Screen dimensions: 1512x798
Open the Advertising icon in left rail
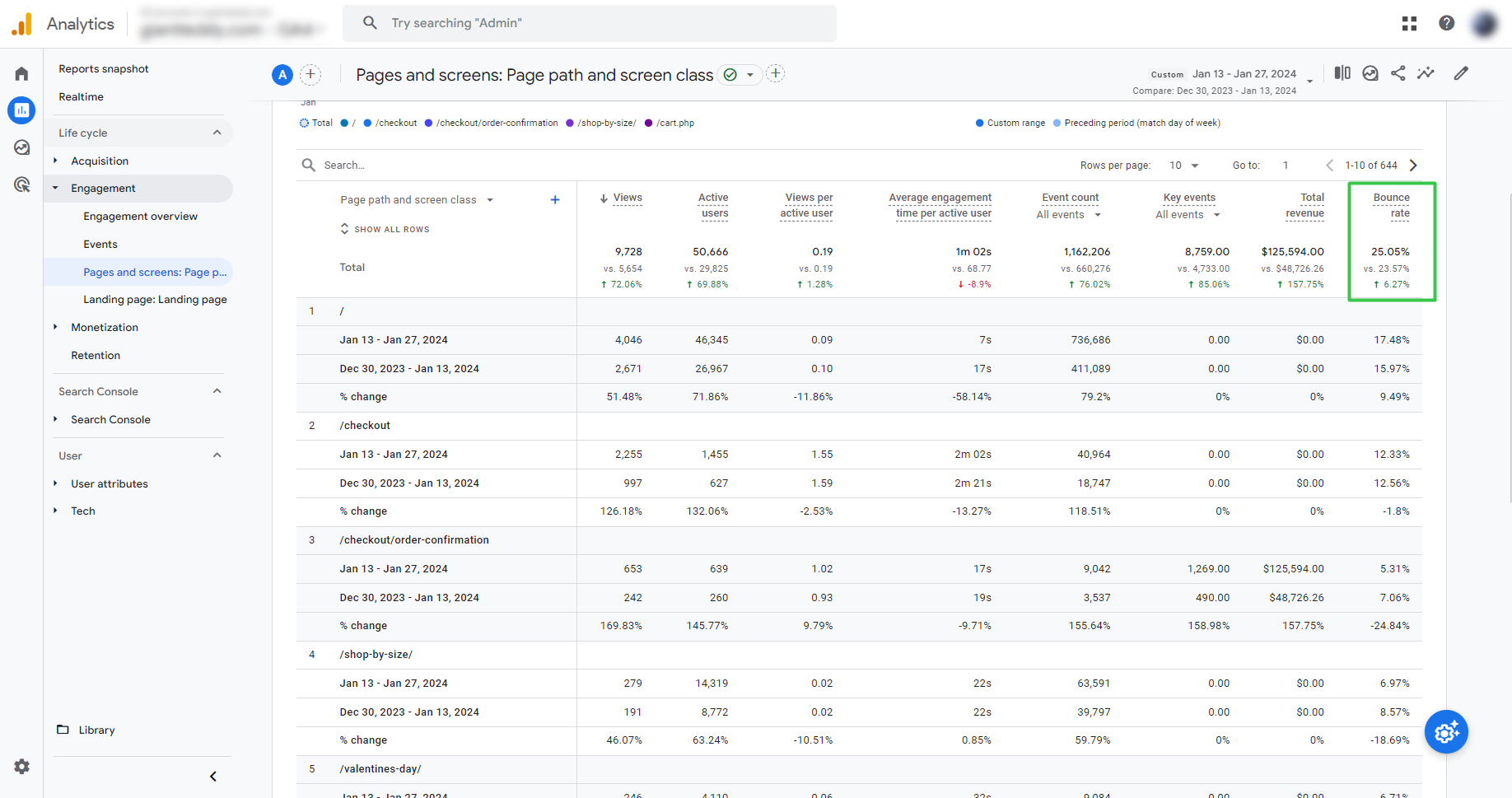pyautogui.click(x=21, y=184)
